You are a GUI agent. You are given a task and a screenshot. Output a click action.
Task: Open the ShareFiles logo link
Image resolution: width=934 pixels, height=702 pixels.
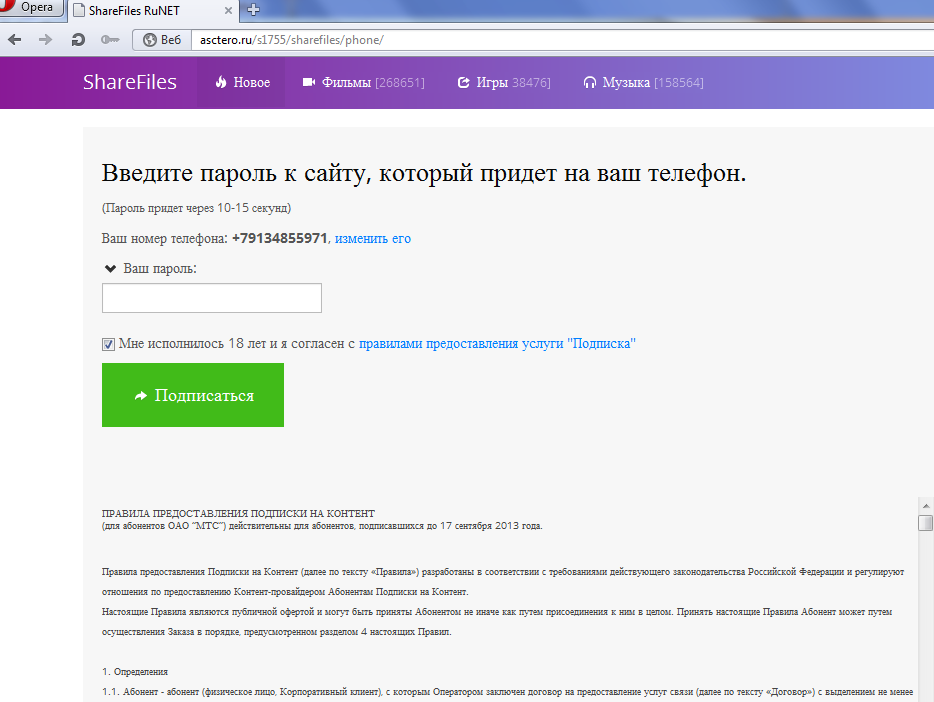130,82
